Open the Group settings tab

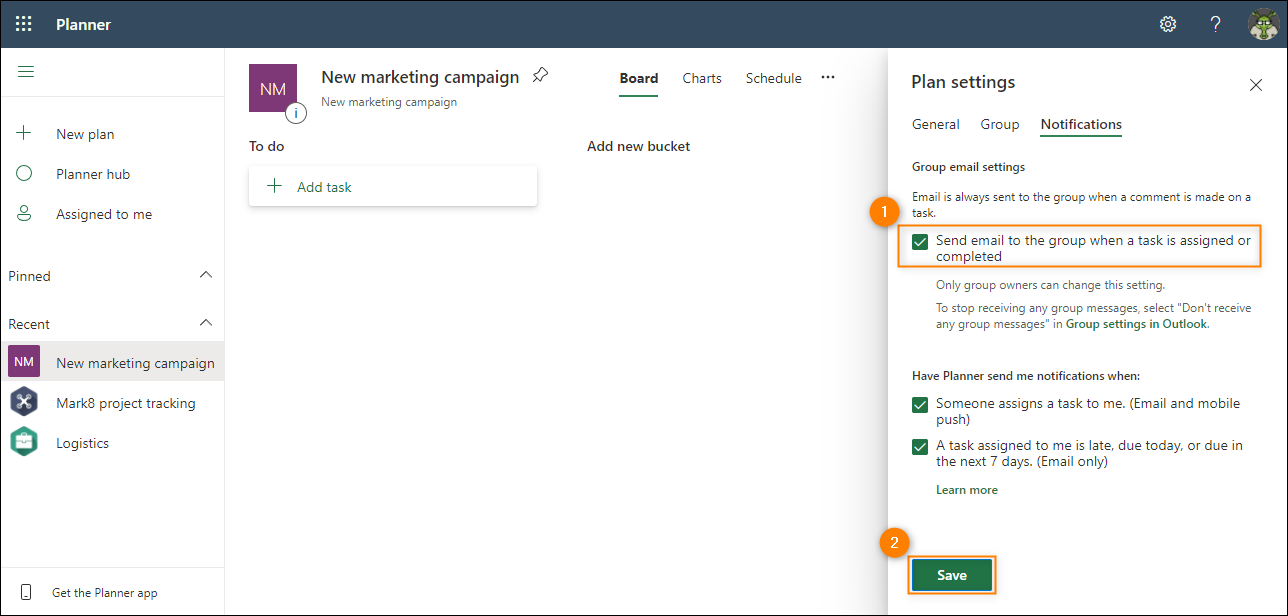point(1000,124)
